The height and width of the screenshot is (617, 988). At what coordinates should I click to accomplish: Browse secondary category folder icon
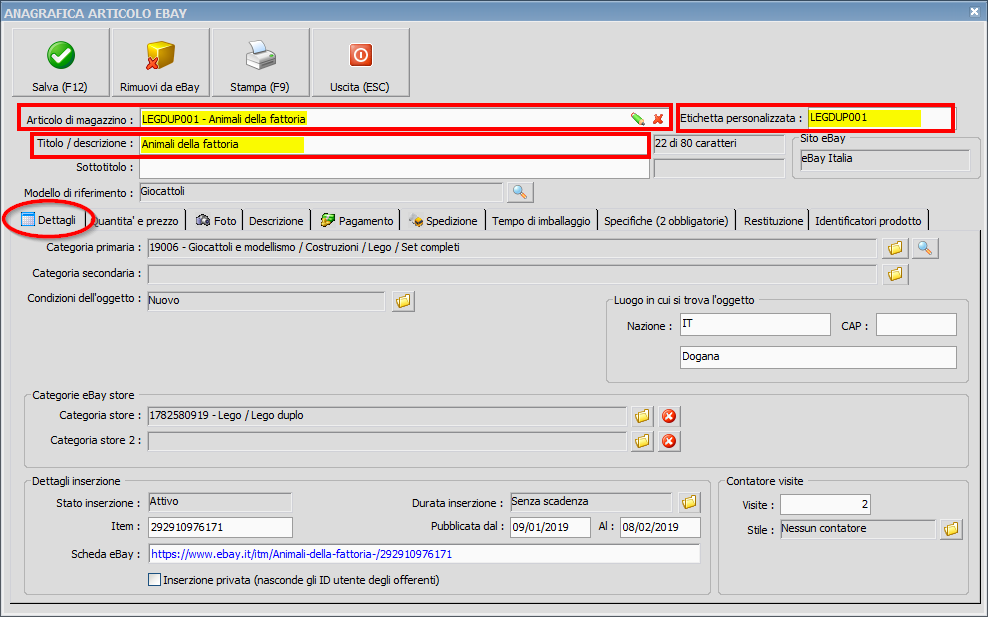coord(895,274)
